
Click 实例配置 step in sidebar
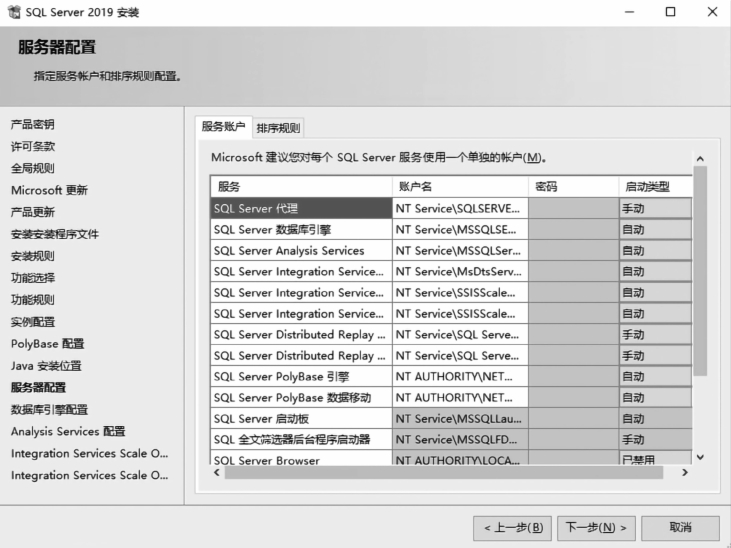[33, 322]
